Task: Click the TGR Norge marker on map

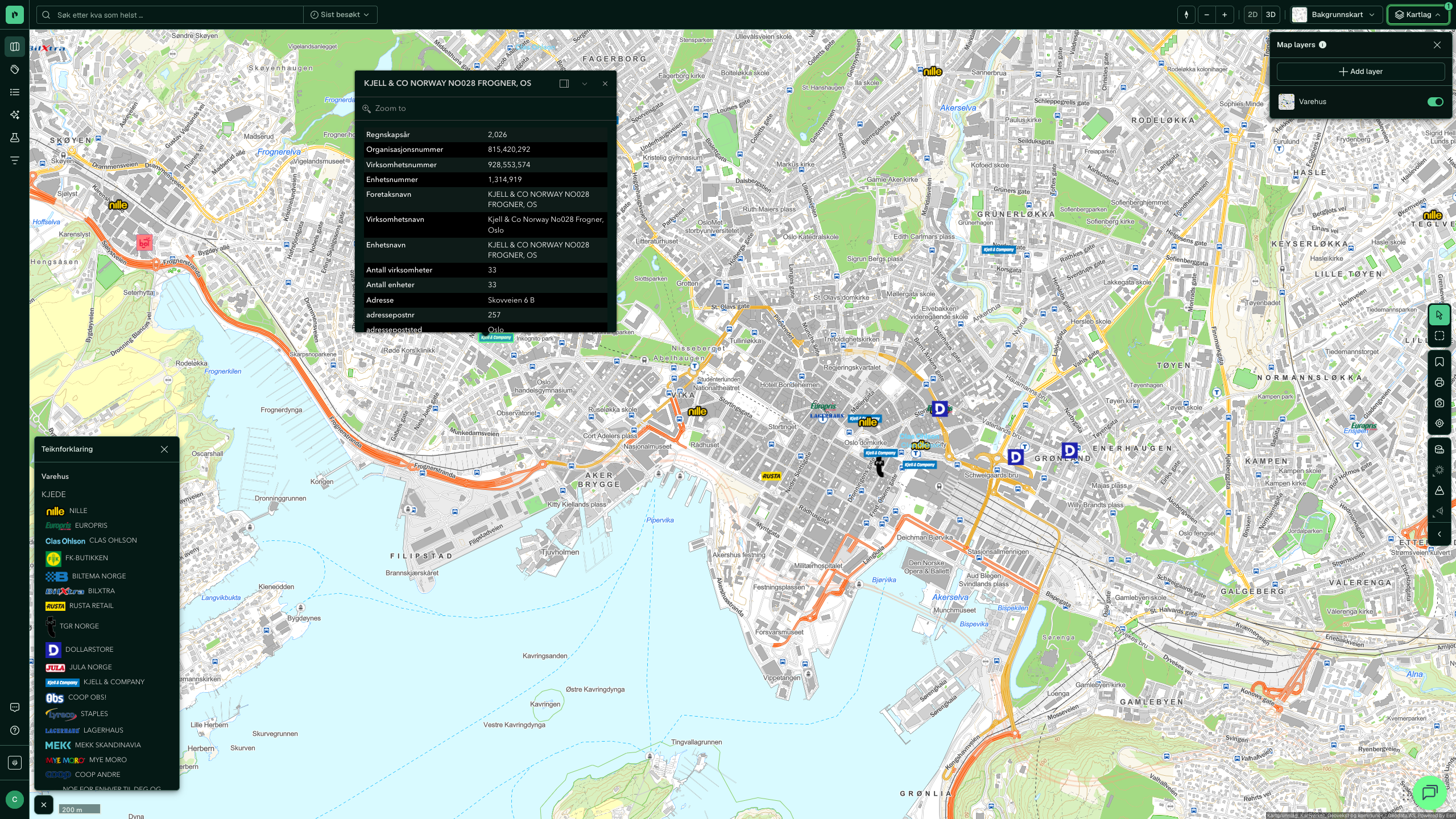Action: point(879,468)
